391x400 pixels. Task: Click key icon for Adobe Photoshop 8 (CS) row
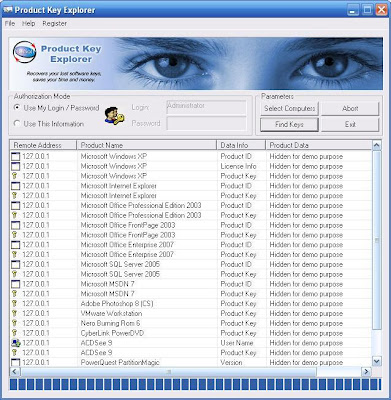[x=15, y=303]
